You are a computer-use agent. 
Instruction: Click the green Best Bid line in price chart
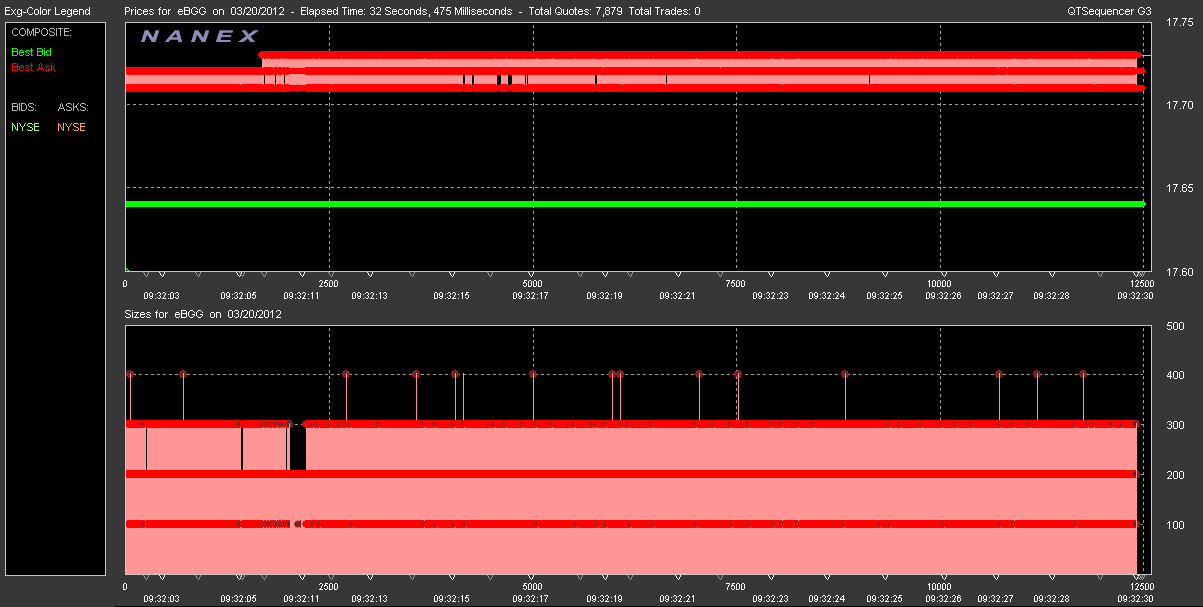(x=634, y=204)
